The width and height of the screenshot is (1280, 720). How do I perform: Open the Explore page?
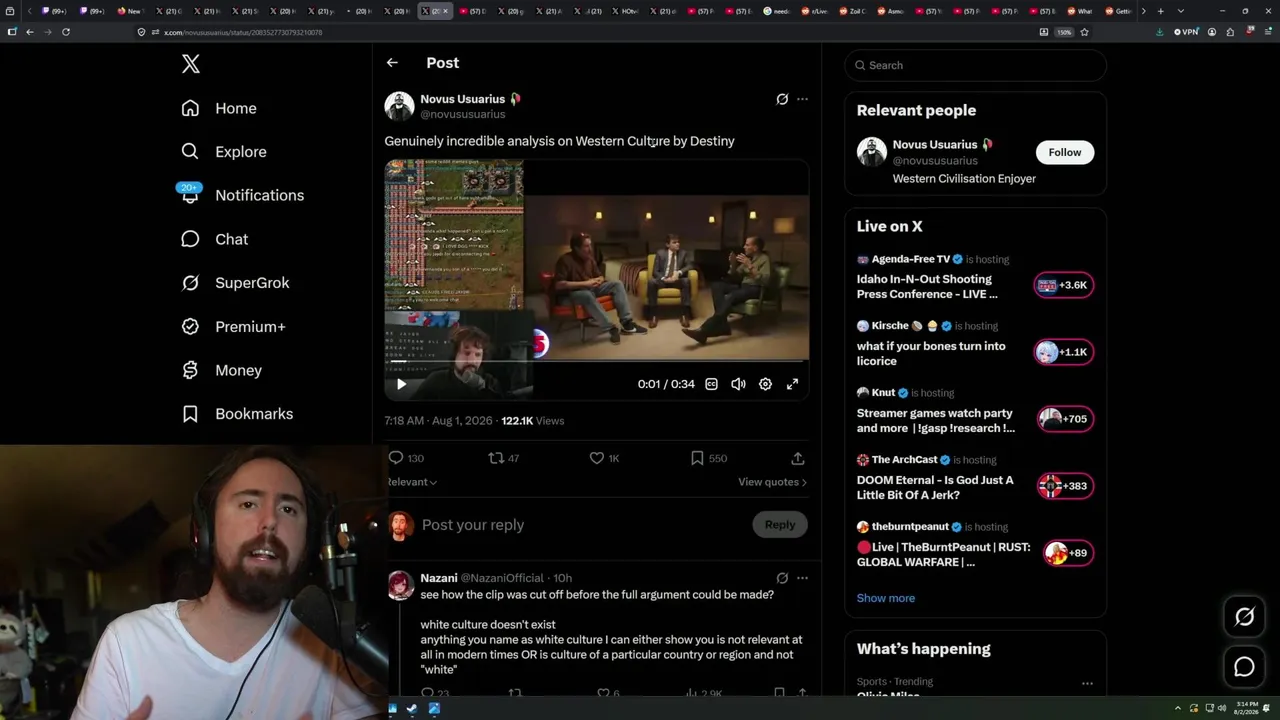click(224, 152)
